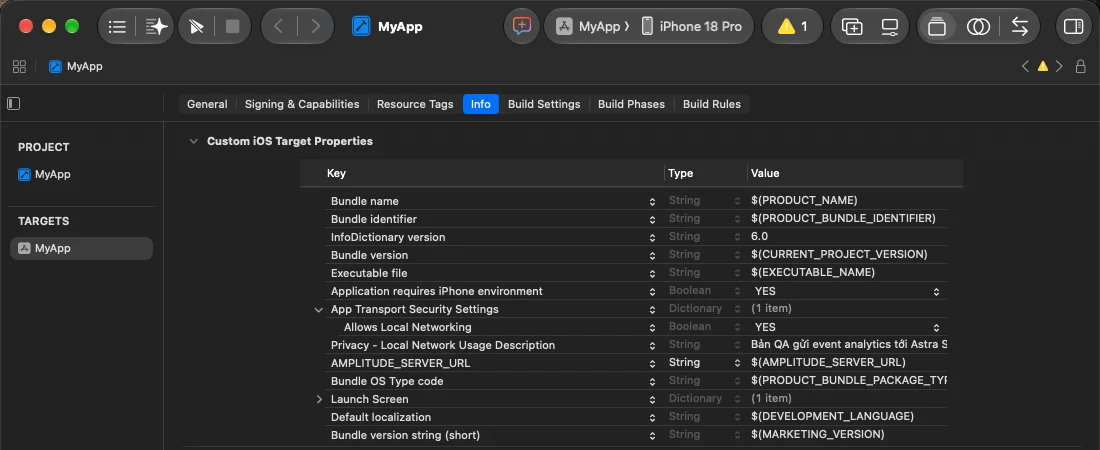
Task: Click the sparkle assistant list icon
Action: tap(156, 27)
